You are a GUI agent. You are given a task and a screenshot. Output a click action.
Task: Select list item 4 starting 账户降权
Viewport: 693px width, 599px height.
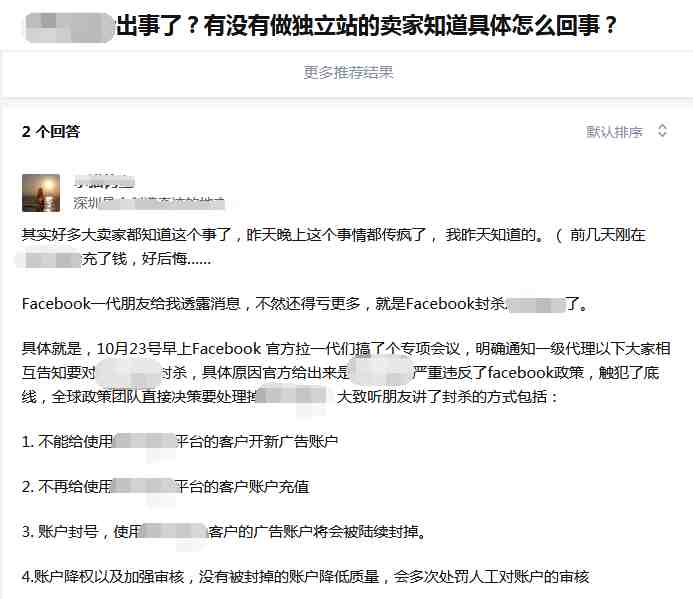click(x=305, y=576)
